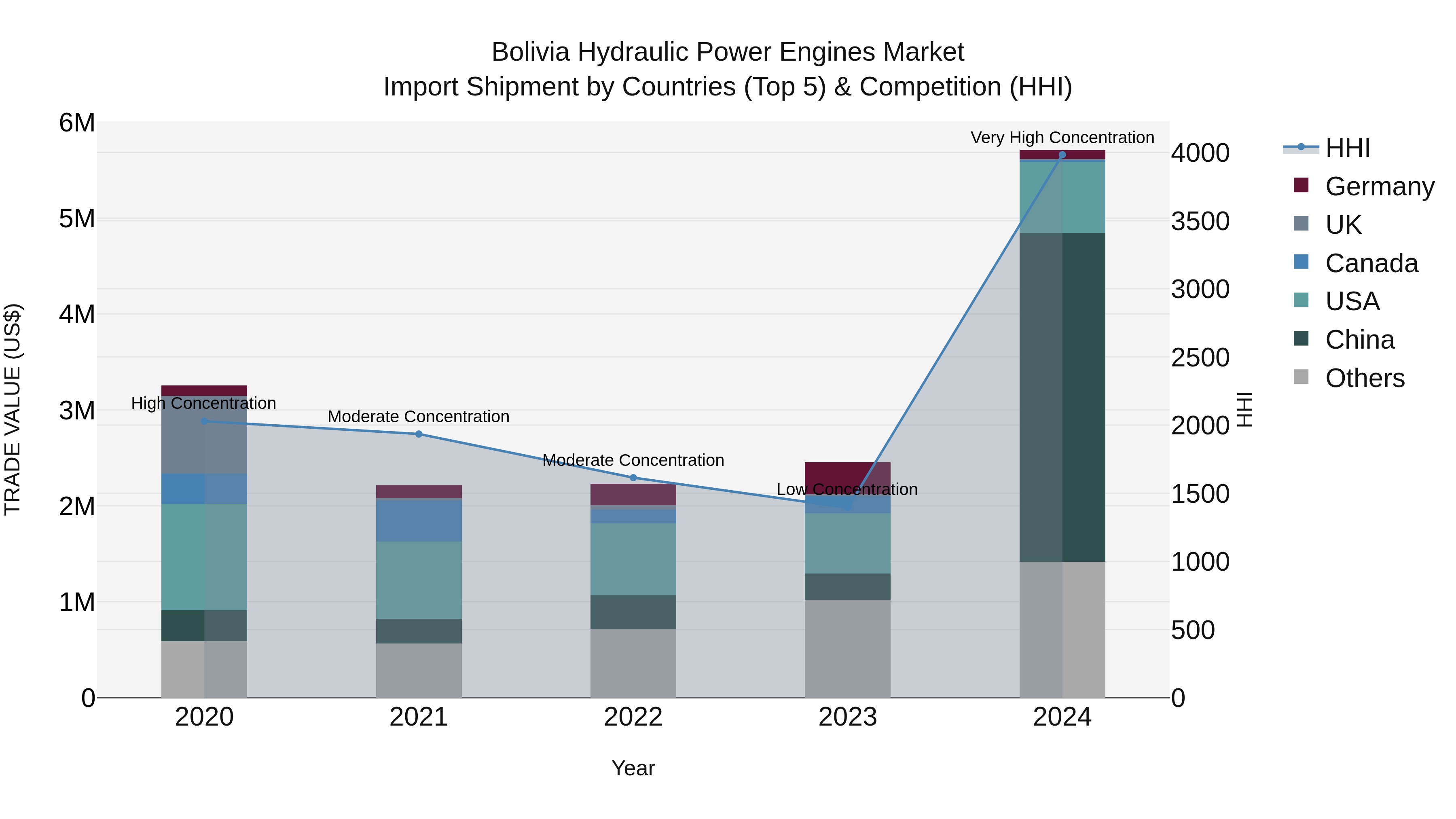Click the 'Low Concentration' label over 2023

[x=847, y=489]
